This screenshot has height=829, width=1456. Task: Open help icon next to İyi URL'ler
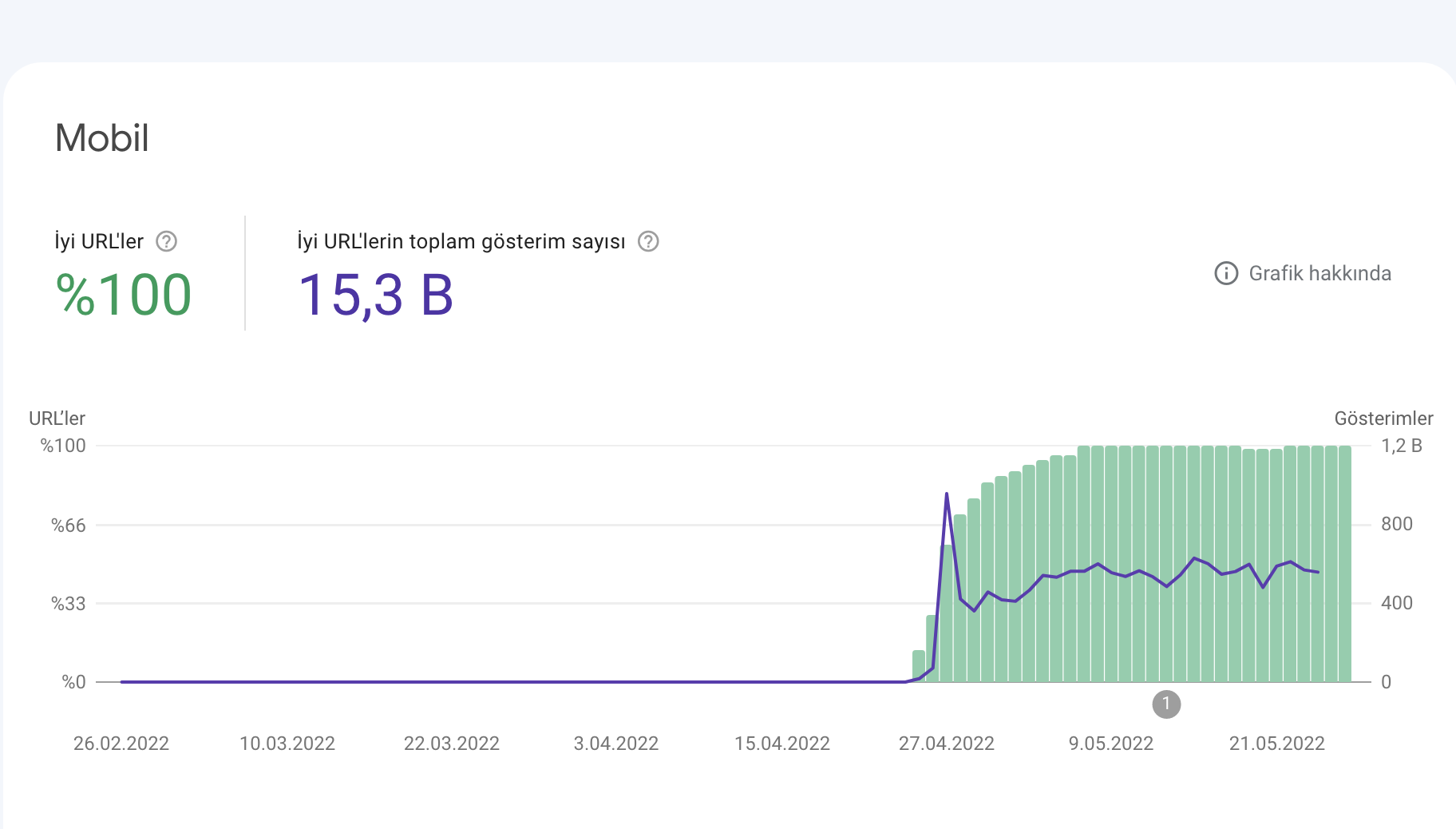click(166, 241)
